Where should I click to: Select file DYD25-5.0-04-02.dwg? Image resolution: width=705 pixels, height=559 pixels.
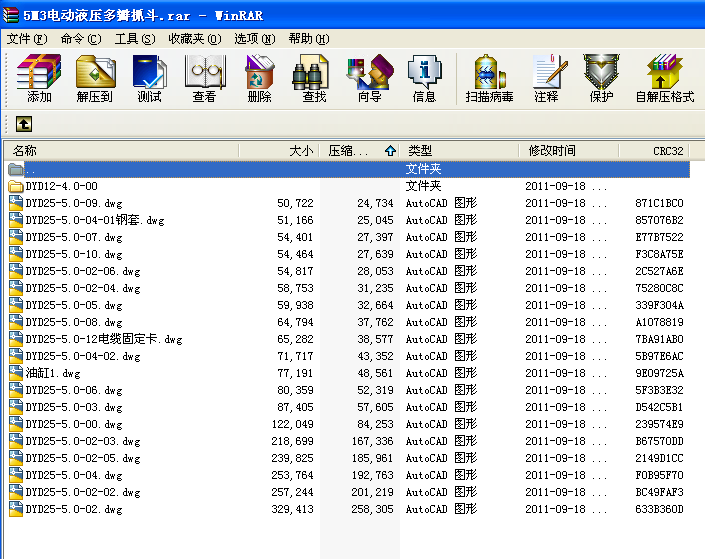[83, 356]
